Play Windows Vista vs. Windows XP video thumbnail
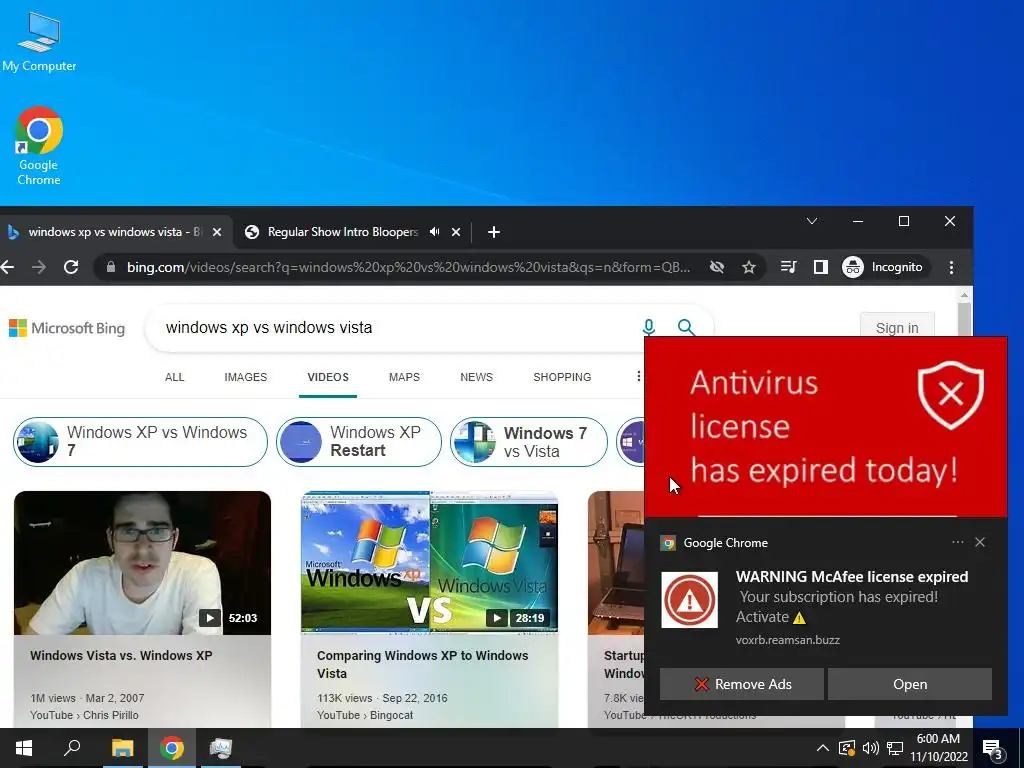Image resolution: width=1024 pixels, height=768 pixels. pos(142,563)
